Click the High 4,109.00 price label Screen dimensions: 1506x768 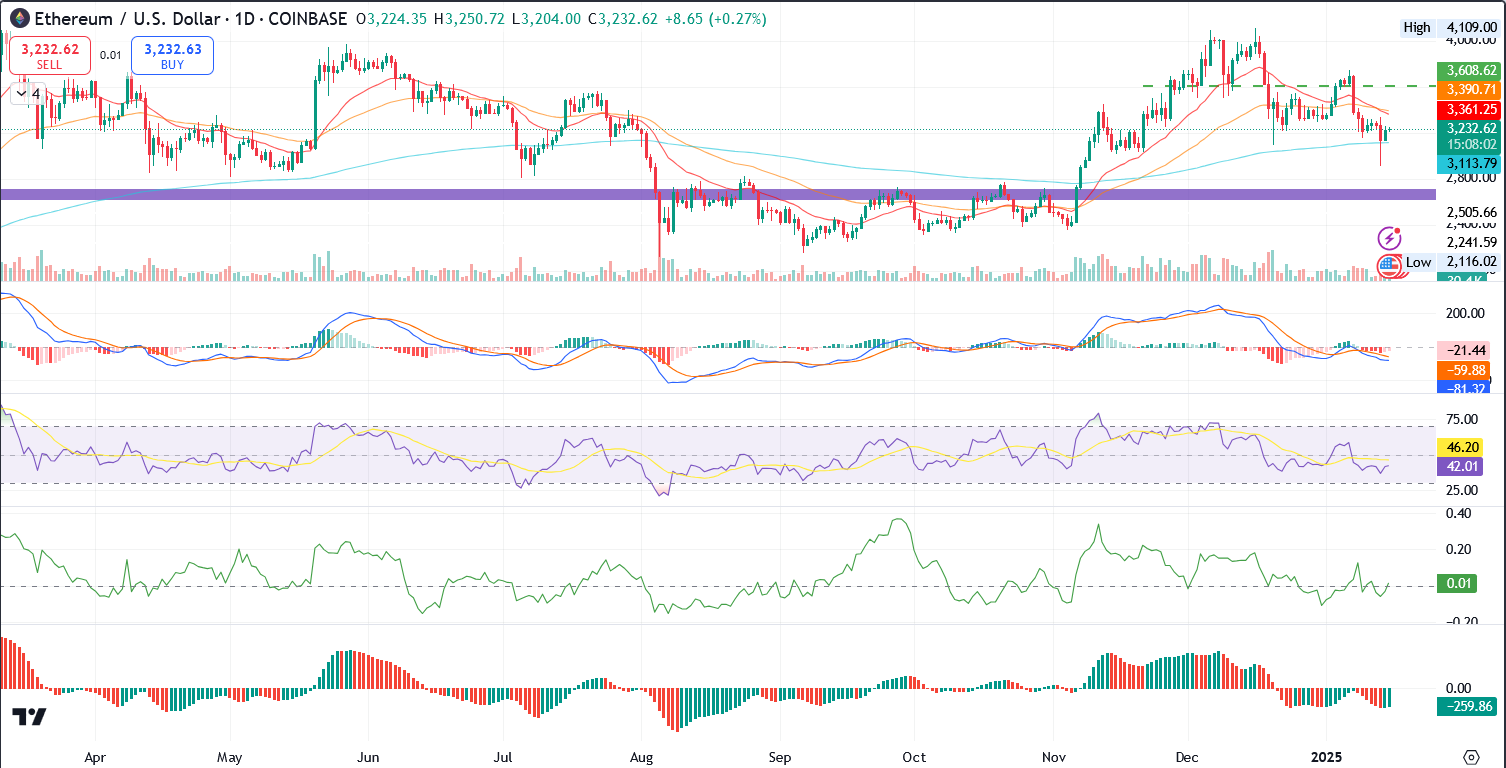coord(1449,28)
